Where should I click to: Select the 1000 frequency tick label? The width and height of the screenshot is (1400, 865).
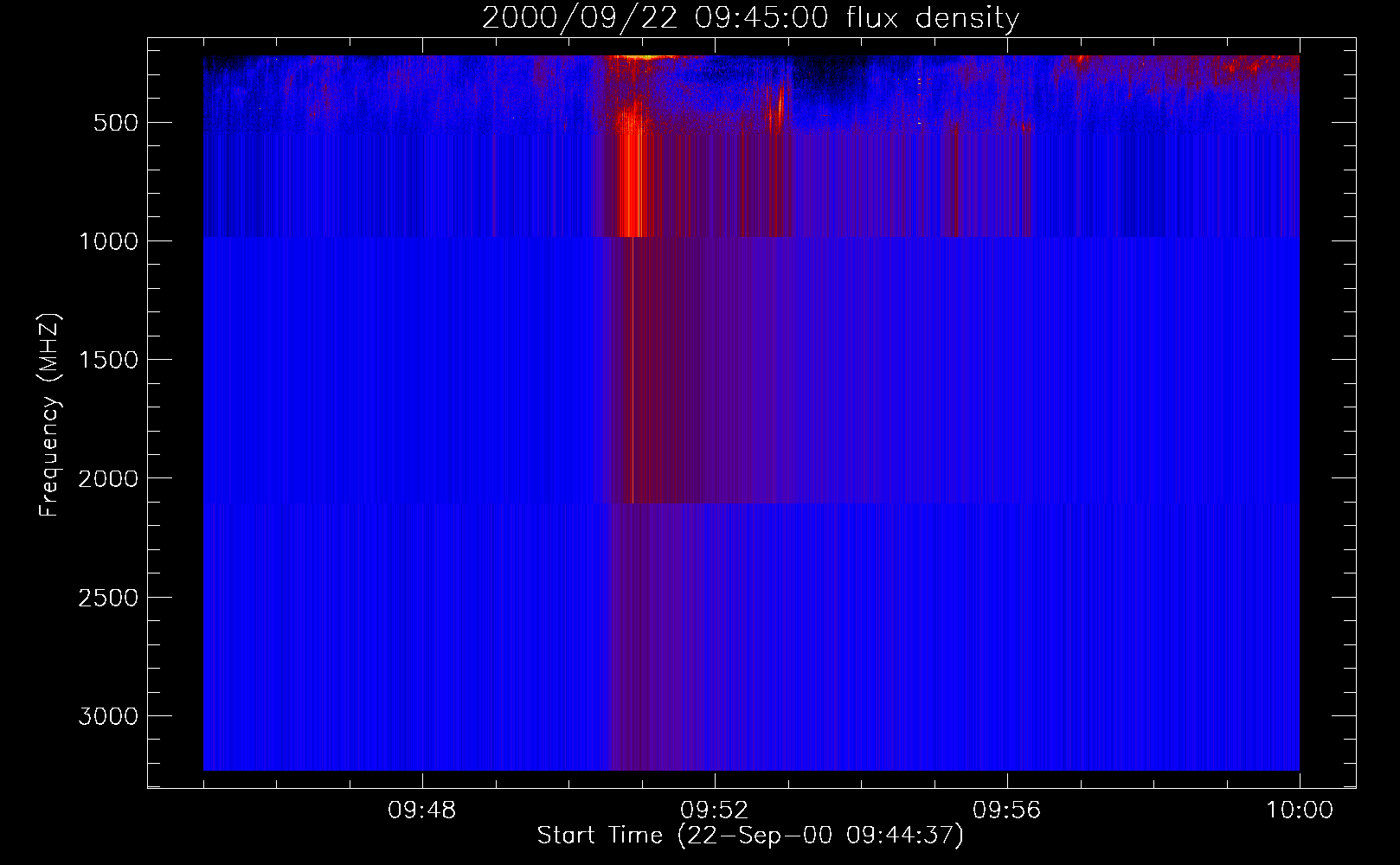click(108, 241)
